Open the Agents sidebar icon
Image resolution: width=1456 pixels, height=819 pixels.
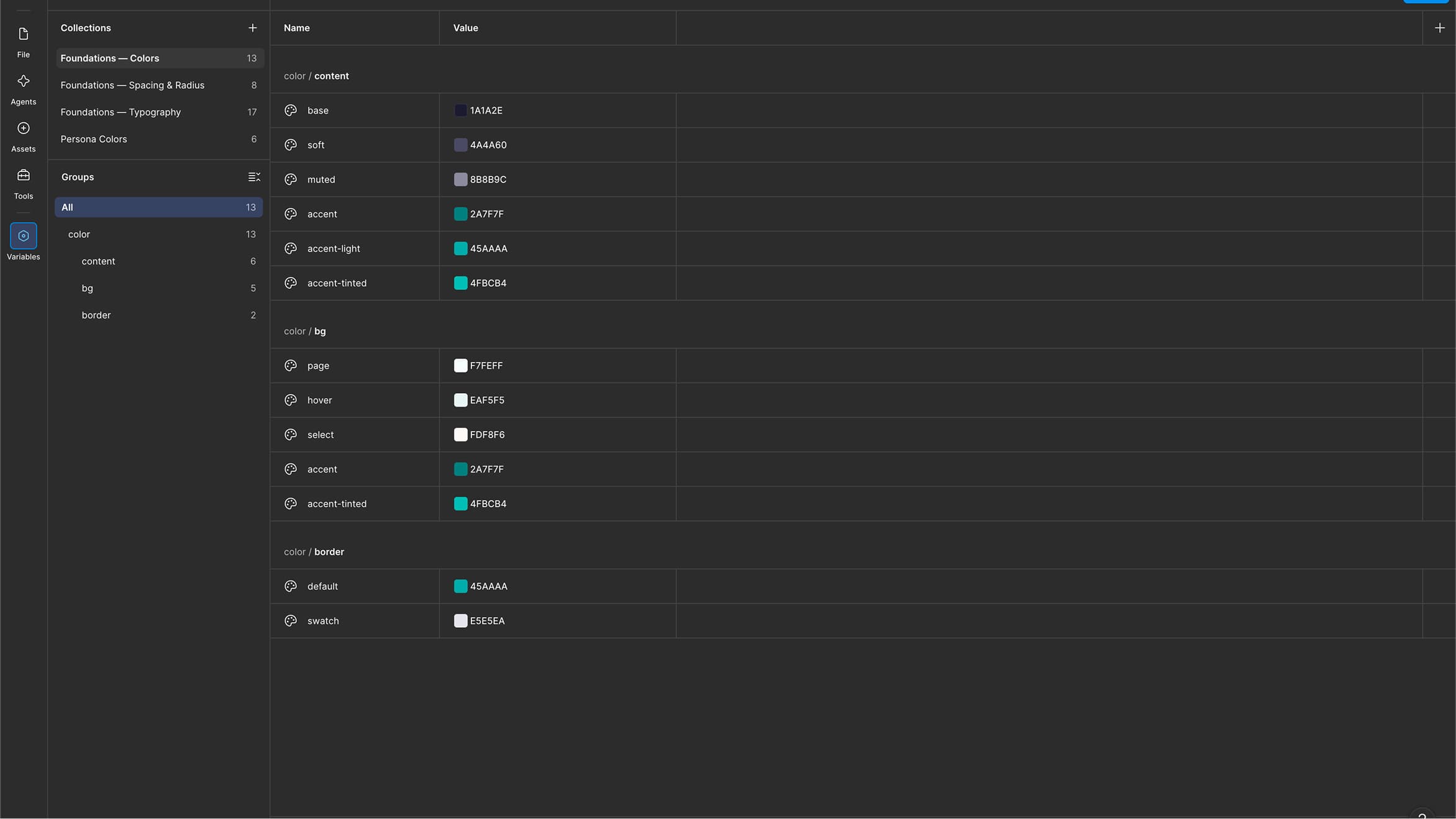tap(23, 89)
